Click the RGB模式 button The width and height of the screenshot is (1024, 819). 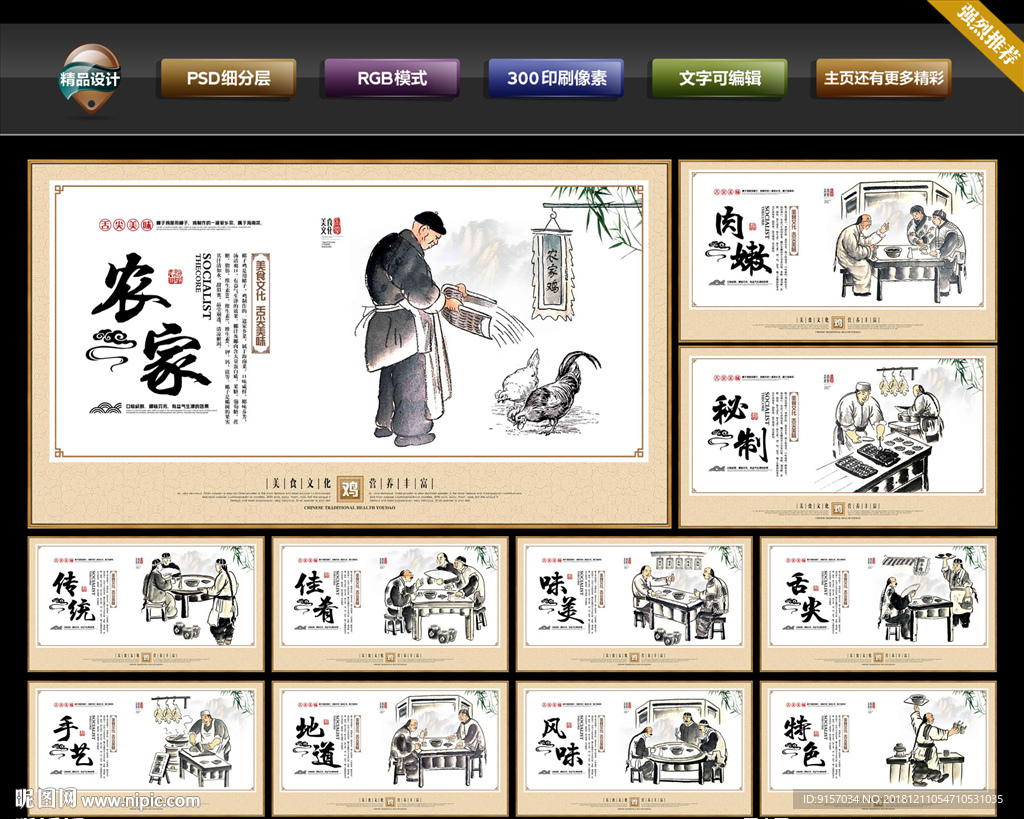point(392,78)
